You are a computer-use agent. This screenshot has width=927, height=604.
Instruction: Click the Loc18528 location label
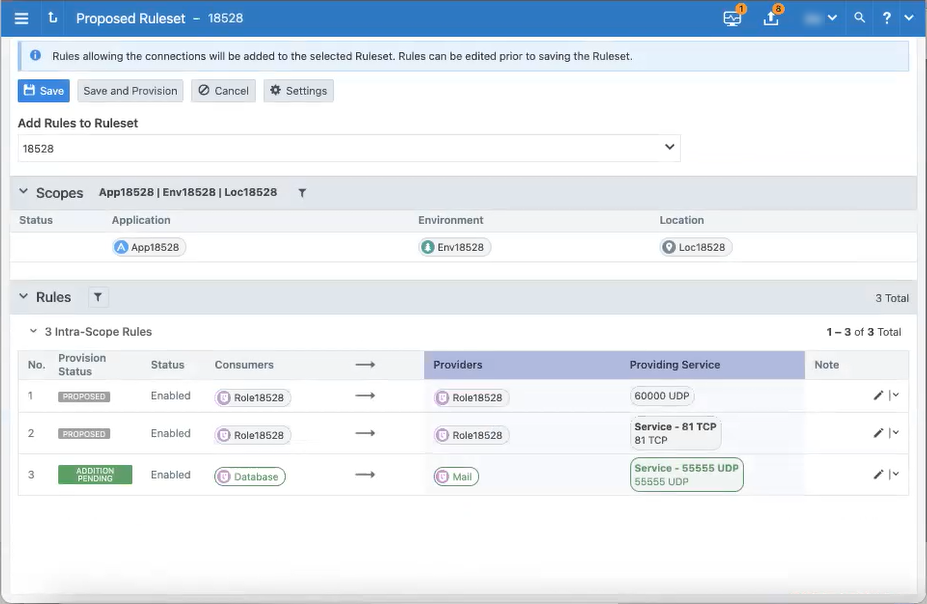[696, 247]
